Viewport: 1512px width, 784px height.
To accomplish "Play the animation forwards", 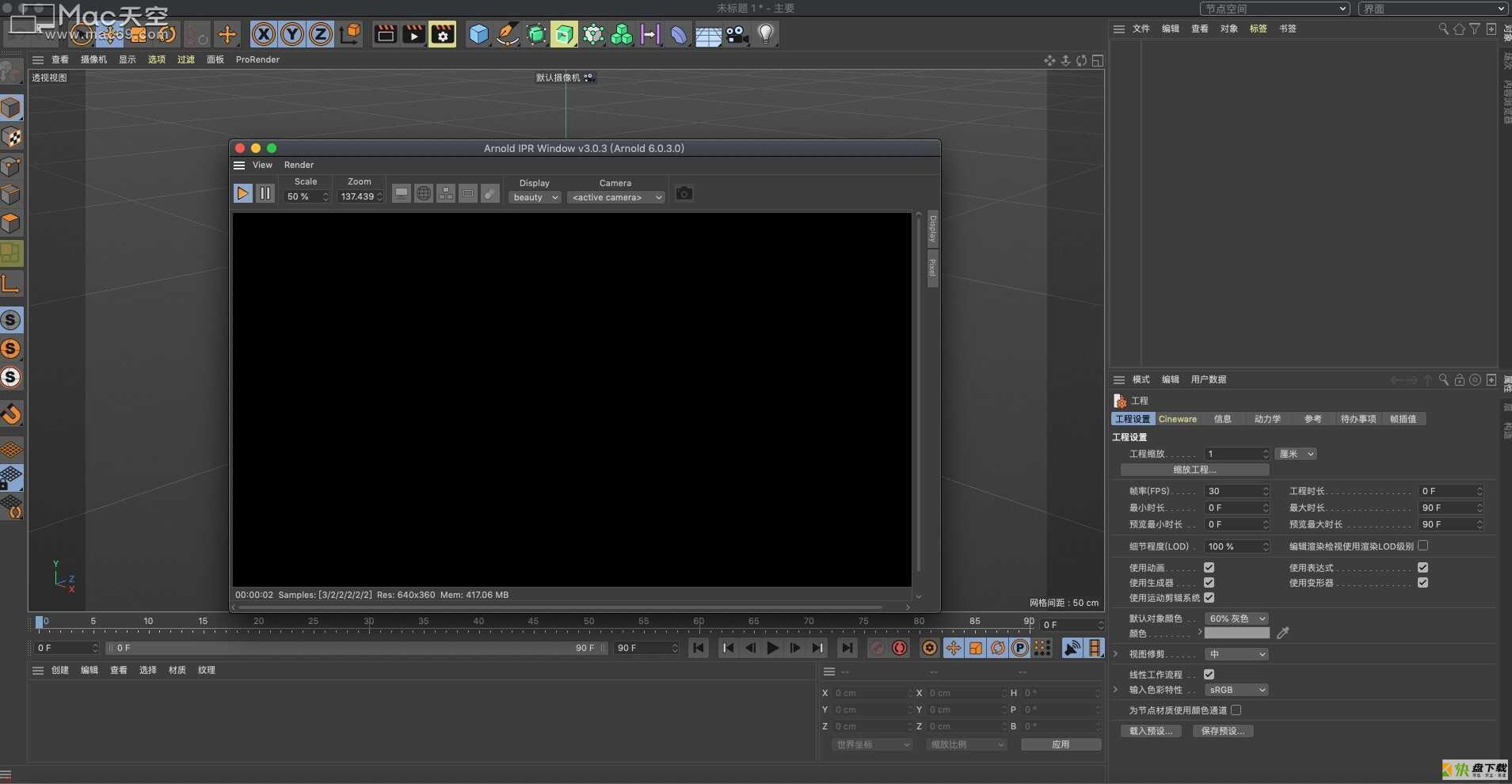I will pyautogui.click(x=773, y=648).
